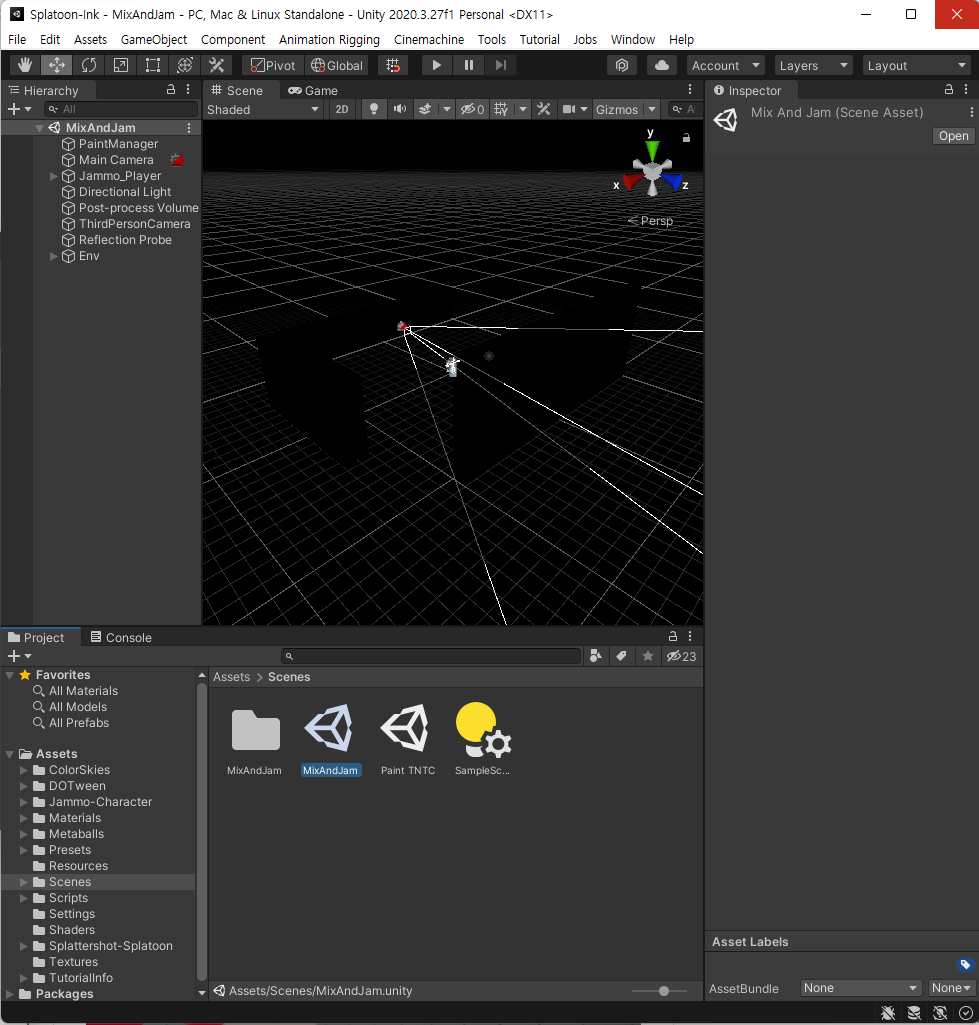Open scene camera settings
The height and width of the screenshot is (1025, 979).
tap(569, 109)
